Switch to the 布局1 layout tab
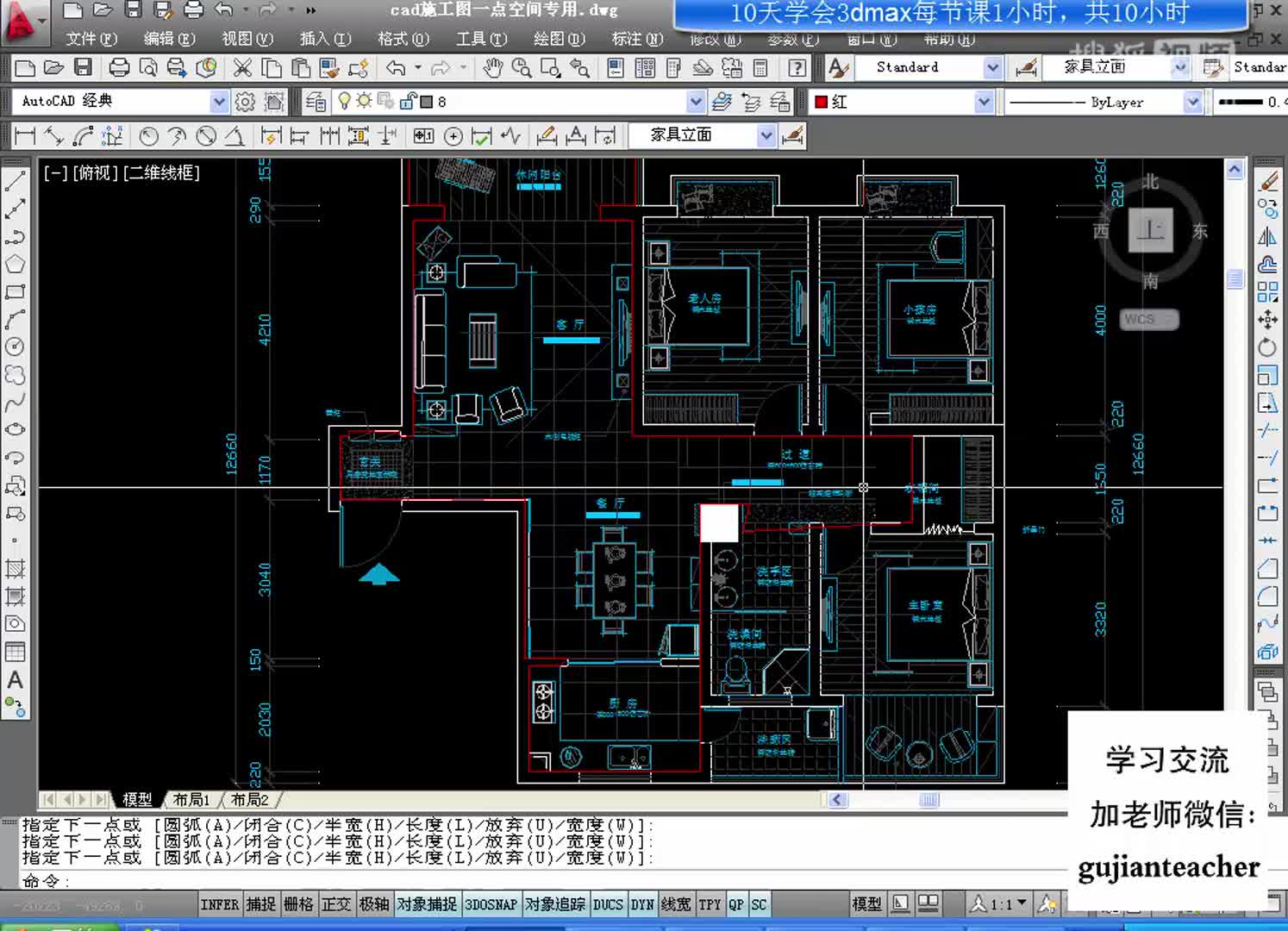Screen dimensions: 1288x931 [x=191, y=800]
